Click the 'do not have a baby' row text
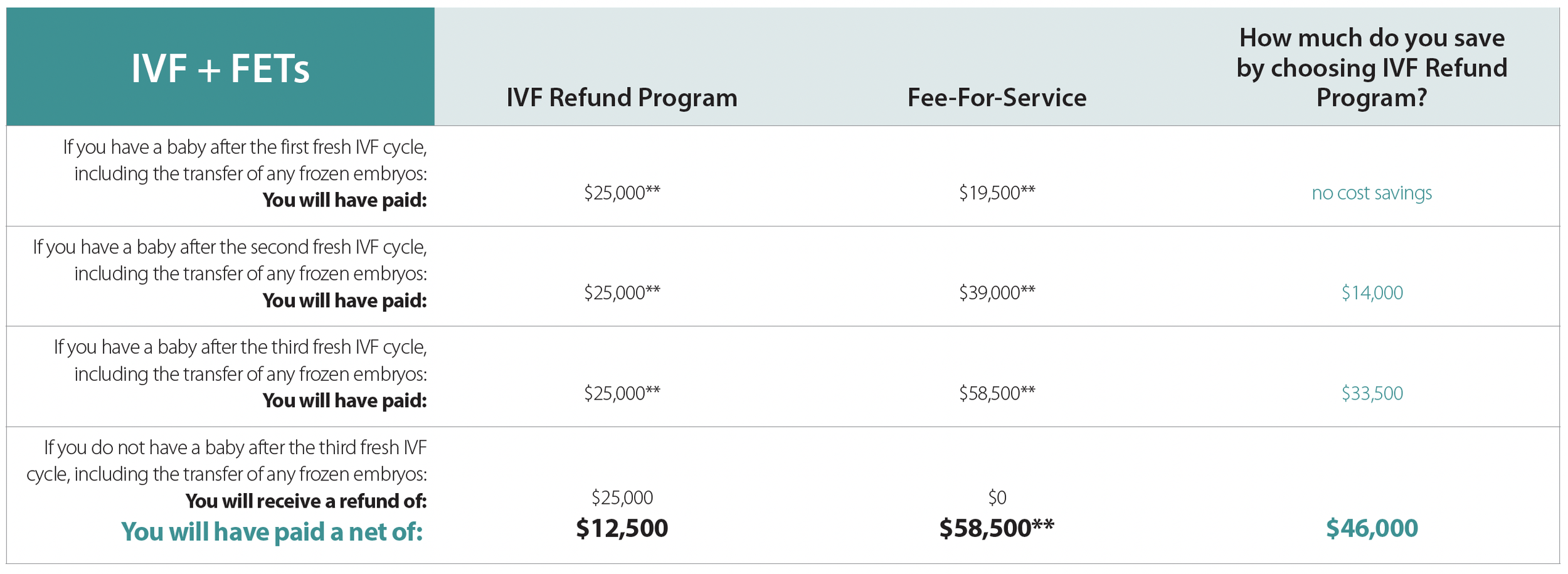 (x=226, y=460)
